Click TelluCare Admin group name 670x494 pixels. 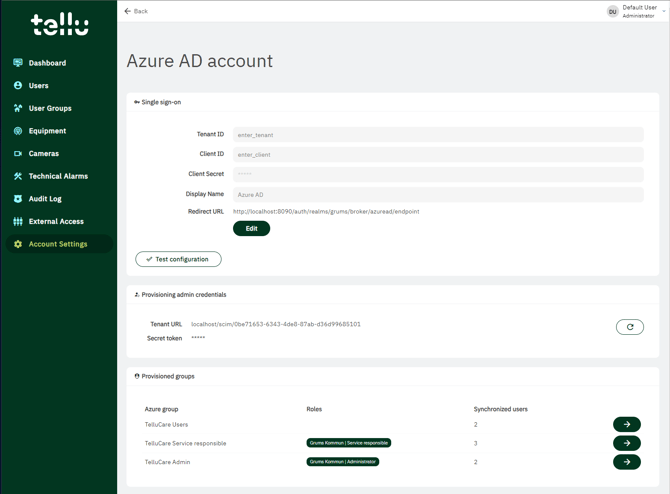pyautogui.click(x=168, y=462)
